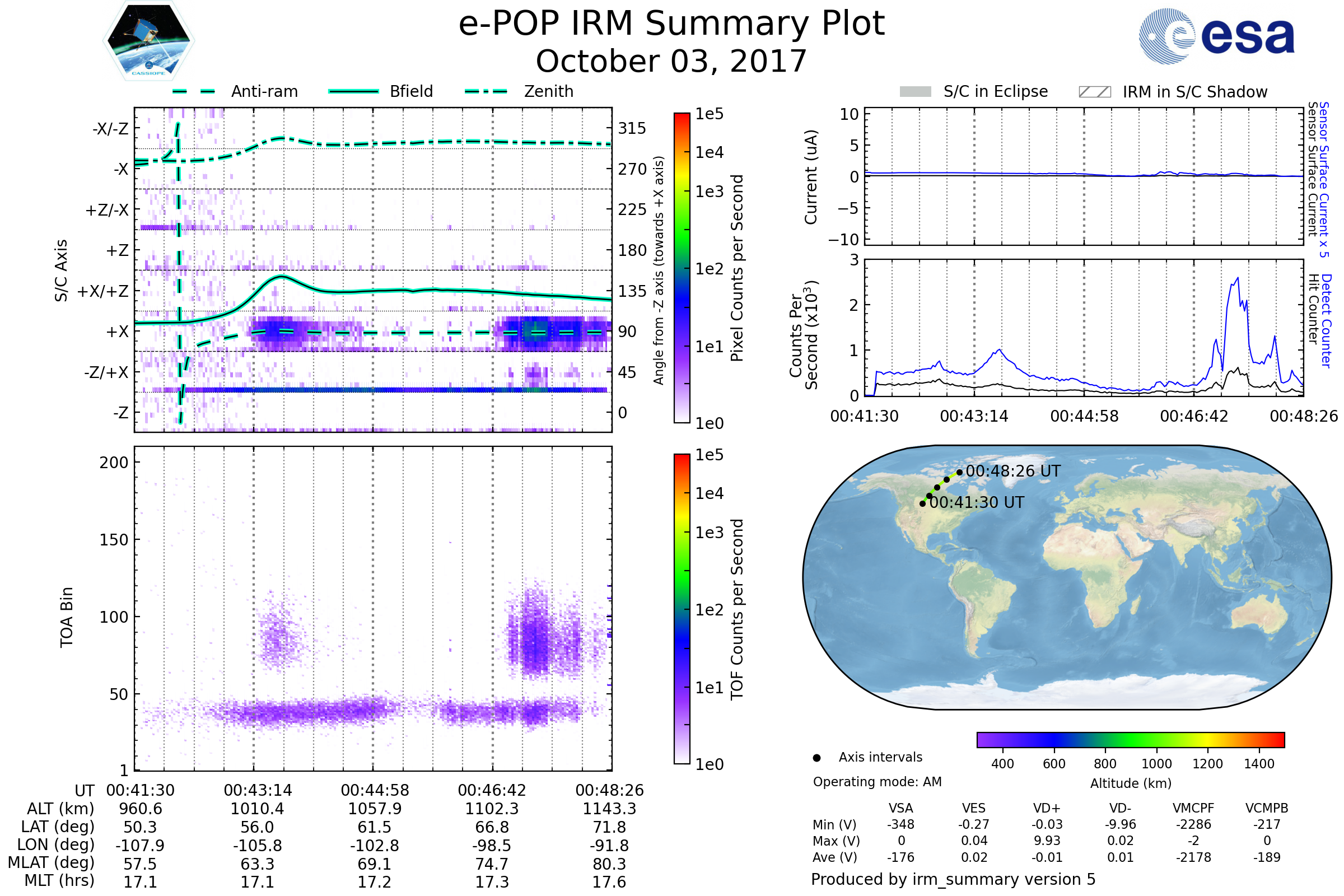
Task: Click the Anti-ram dashed legend line
Action: coord(194,91)
